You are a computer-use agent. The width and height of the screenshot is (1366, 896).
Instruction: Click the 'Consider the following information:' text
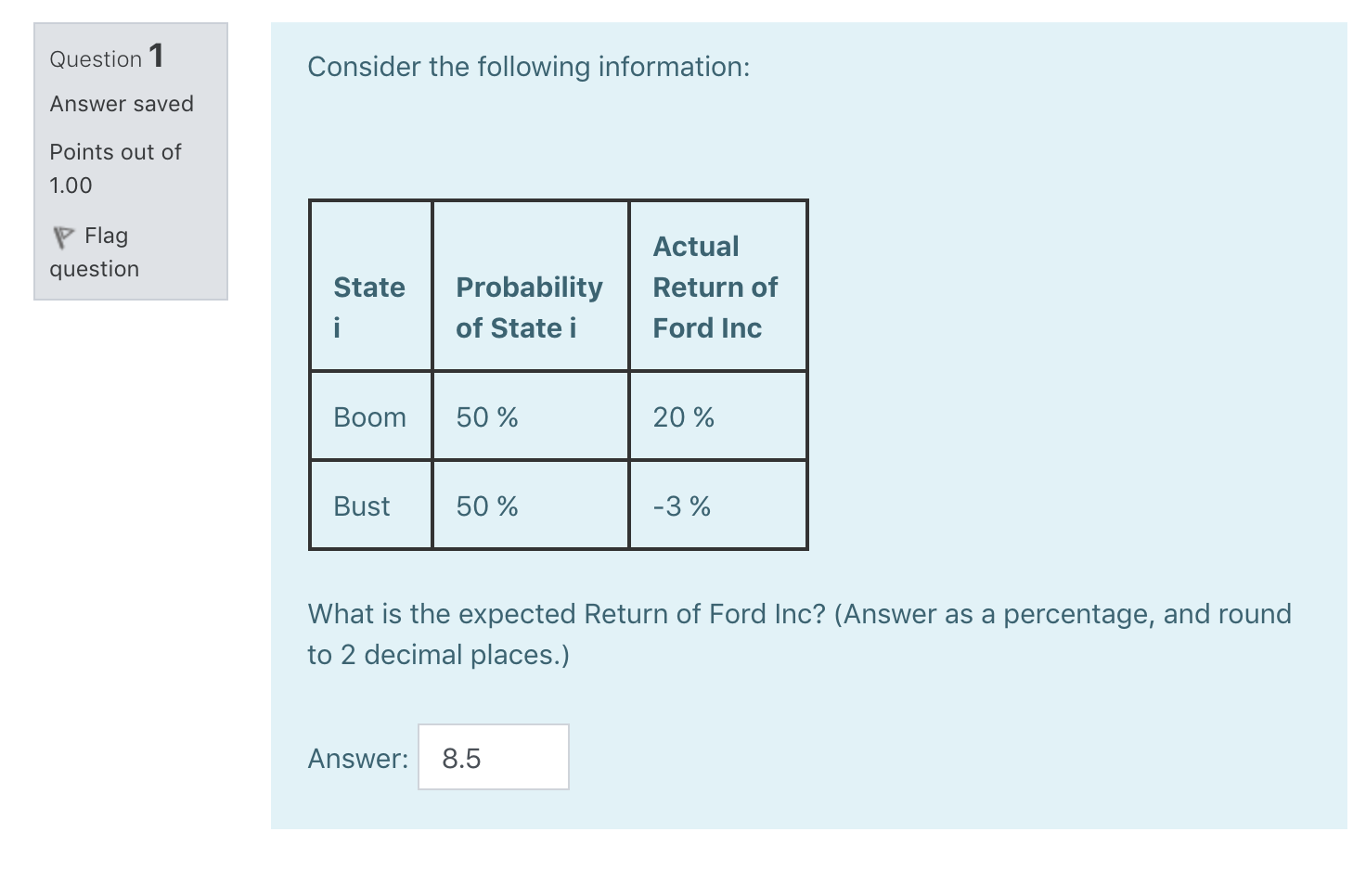coord(528,66)
